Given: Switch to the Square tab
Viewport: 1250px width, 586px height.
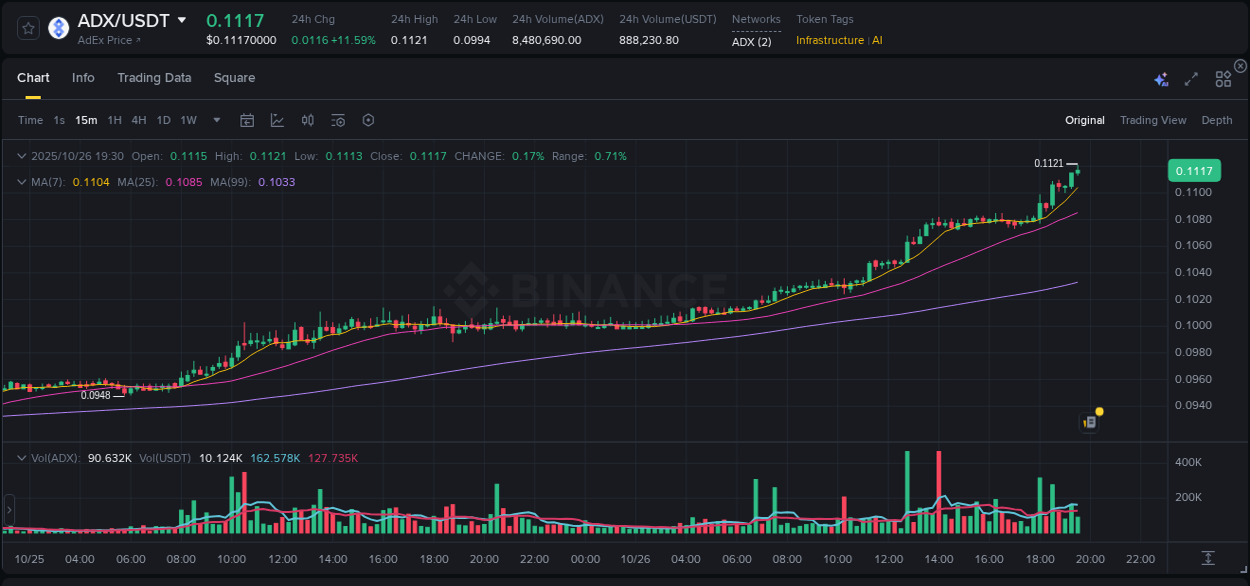Looking at the screenshot, I should (x=234, y=77).
